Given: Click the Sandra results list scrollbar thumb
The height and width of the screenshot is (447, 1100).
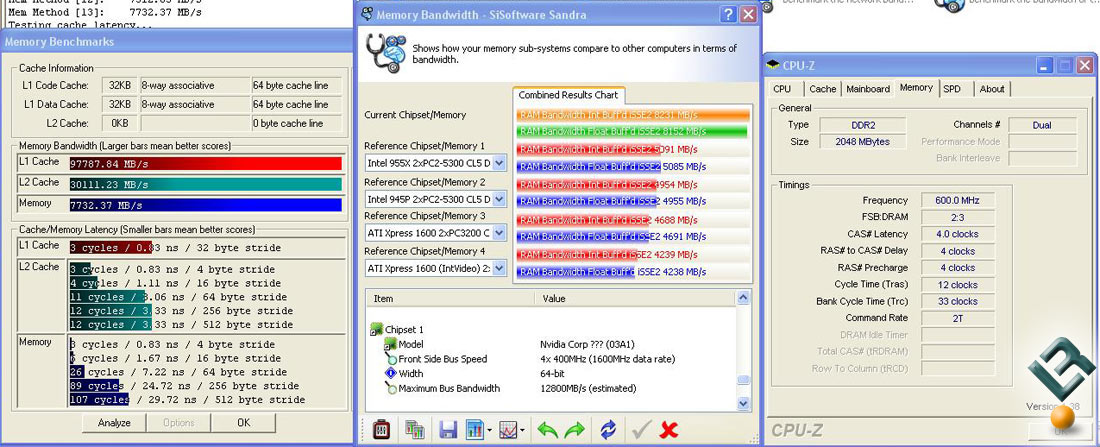Looking at the screenshot, I should [744, 380].
